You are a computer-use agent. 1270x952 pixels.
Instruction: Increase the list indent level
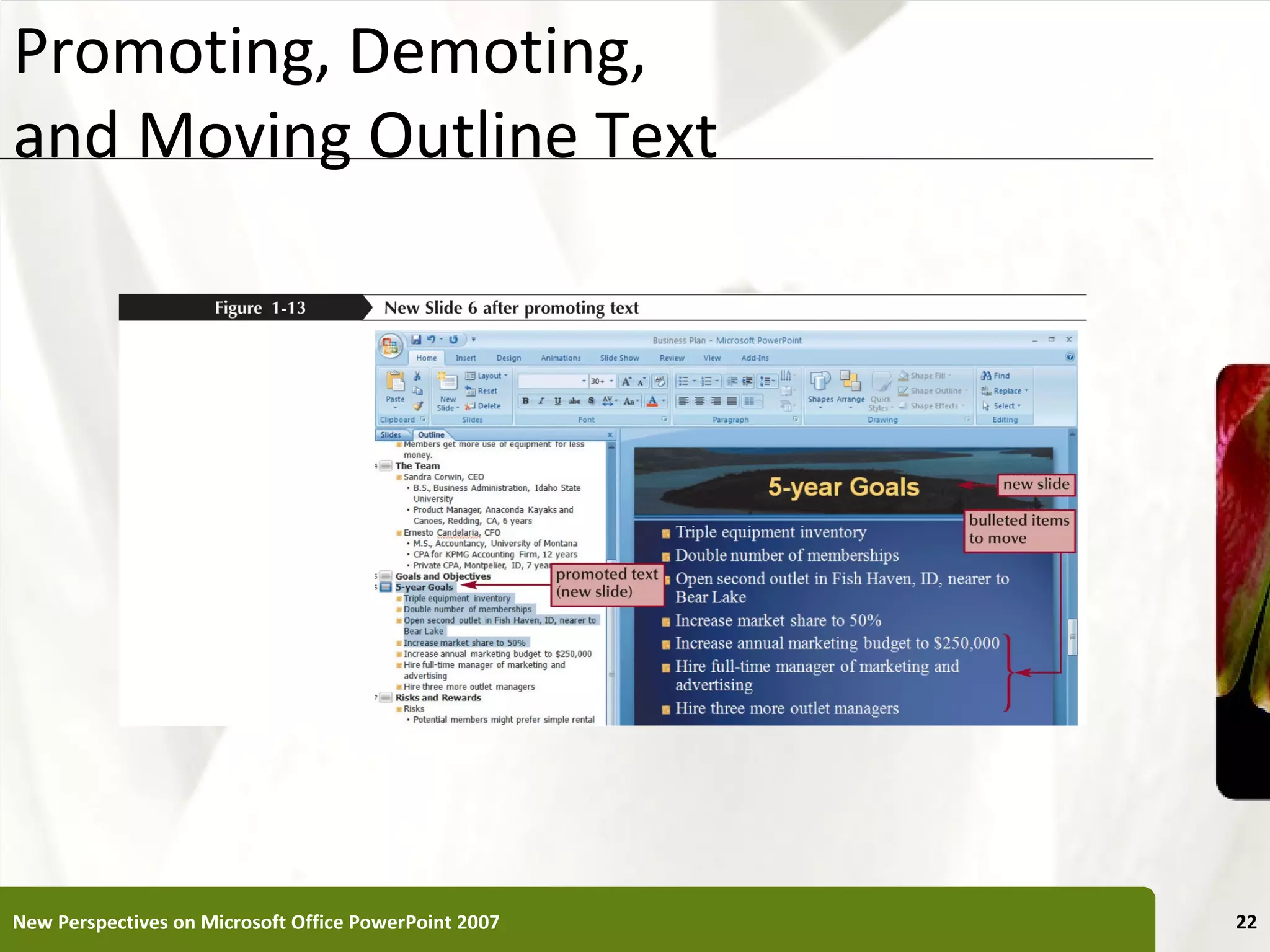[747, 381]
